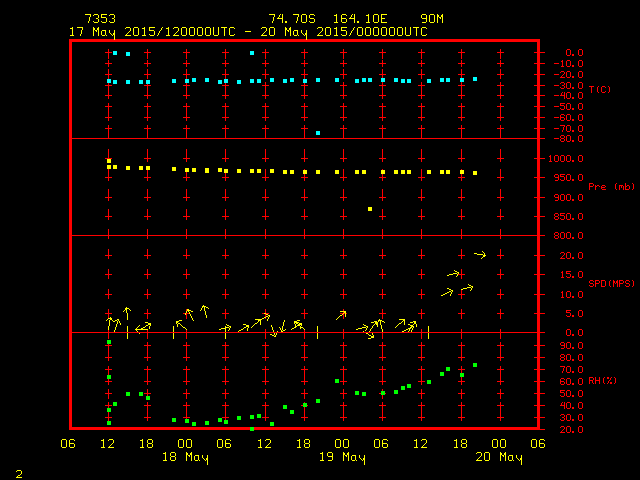The image size is (640, 480).
Task: Select the 90M elevation label
Action: (x=433, y=19)
